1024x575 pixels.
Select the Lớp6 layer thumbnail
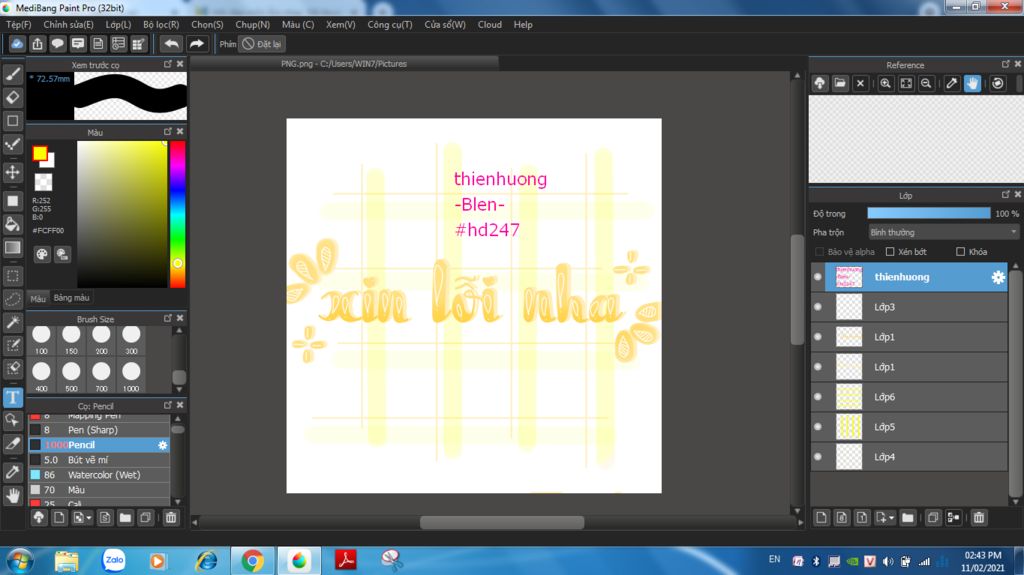(849, 397)
